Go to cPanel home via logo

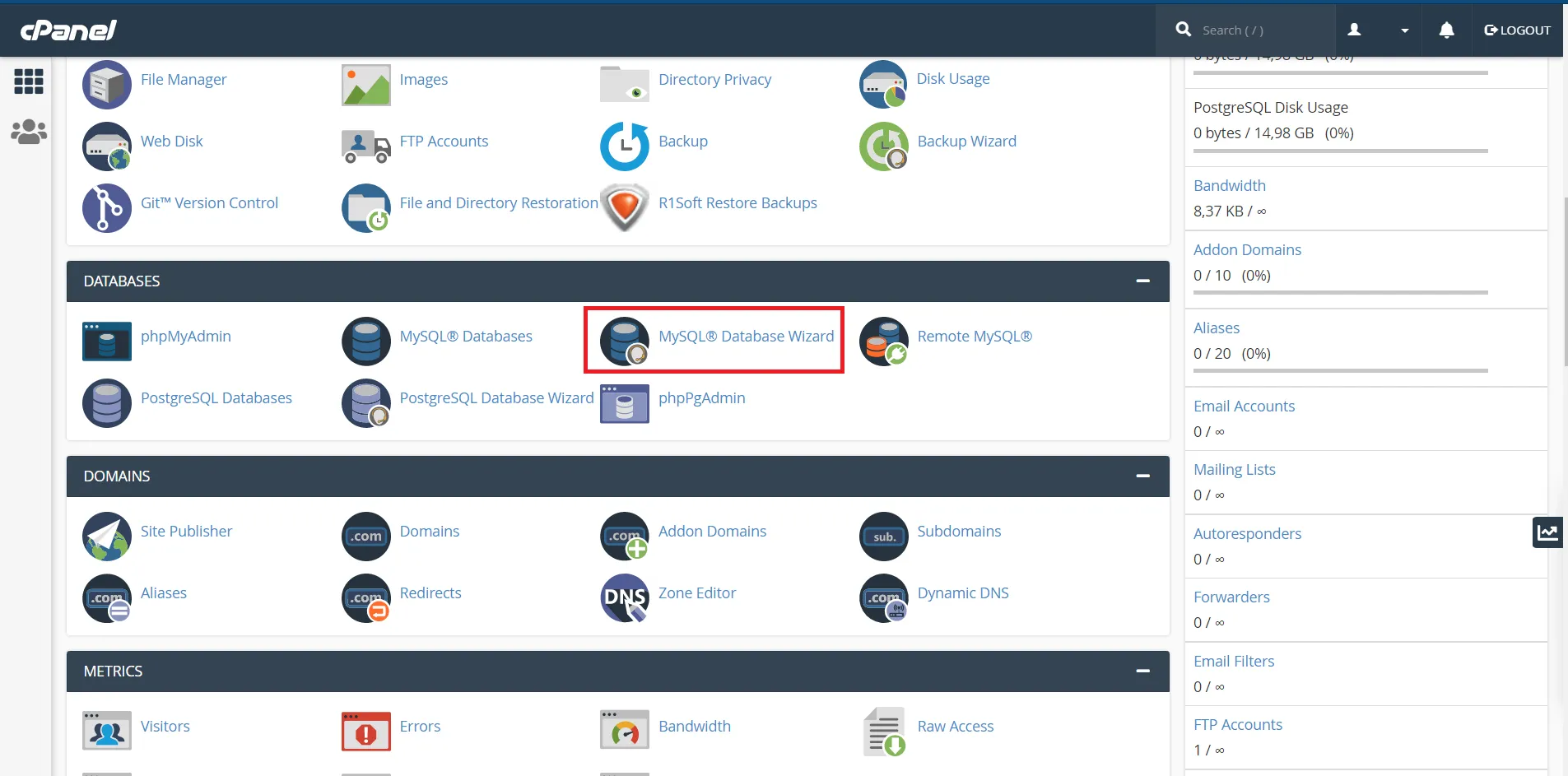click(68, 30)
